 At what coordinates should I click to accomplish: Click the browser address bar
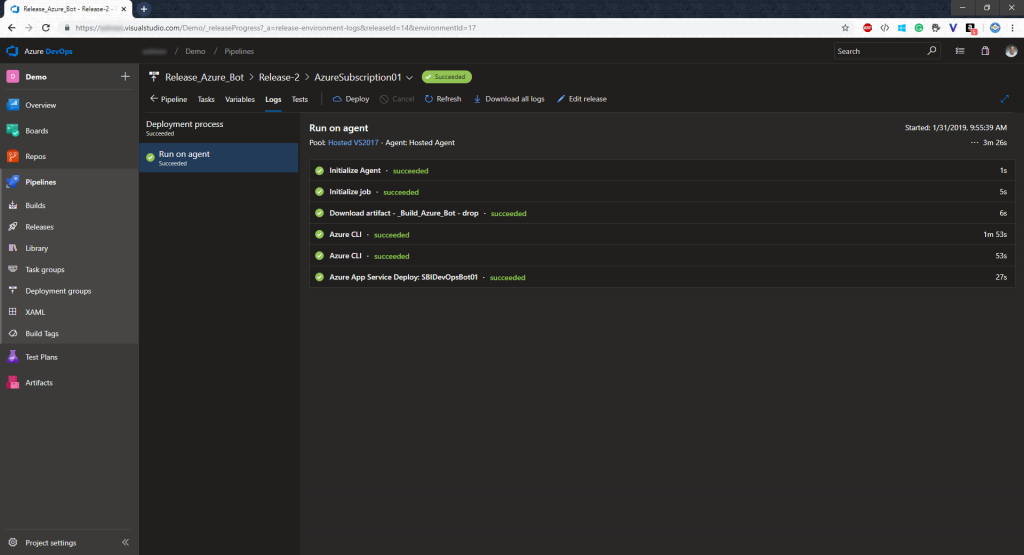click(x=451, y=28)
